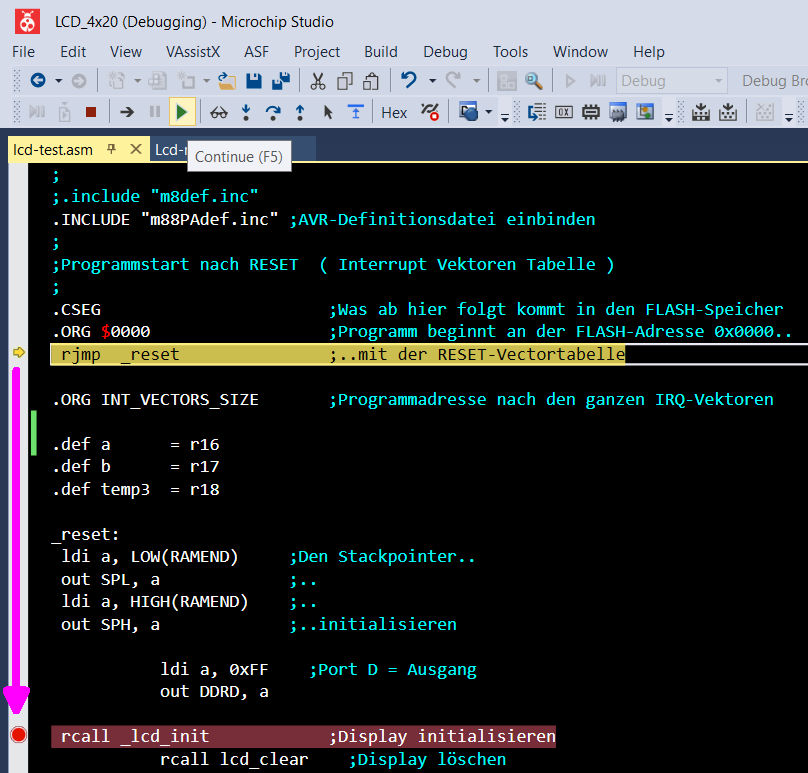
Task: Remove red breakpoint on rcall _lcd_init
Action: (x=19, y=735)
